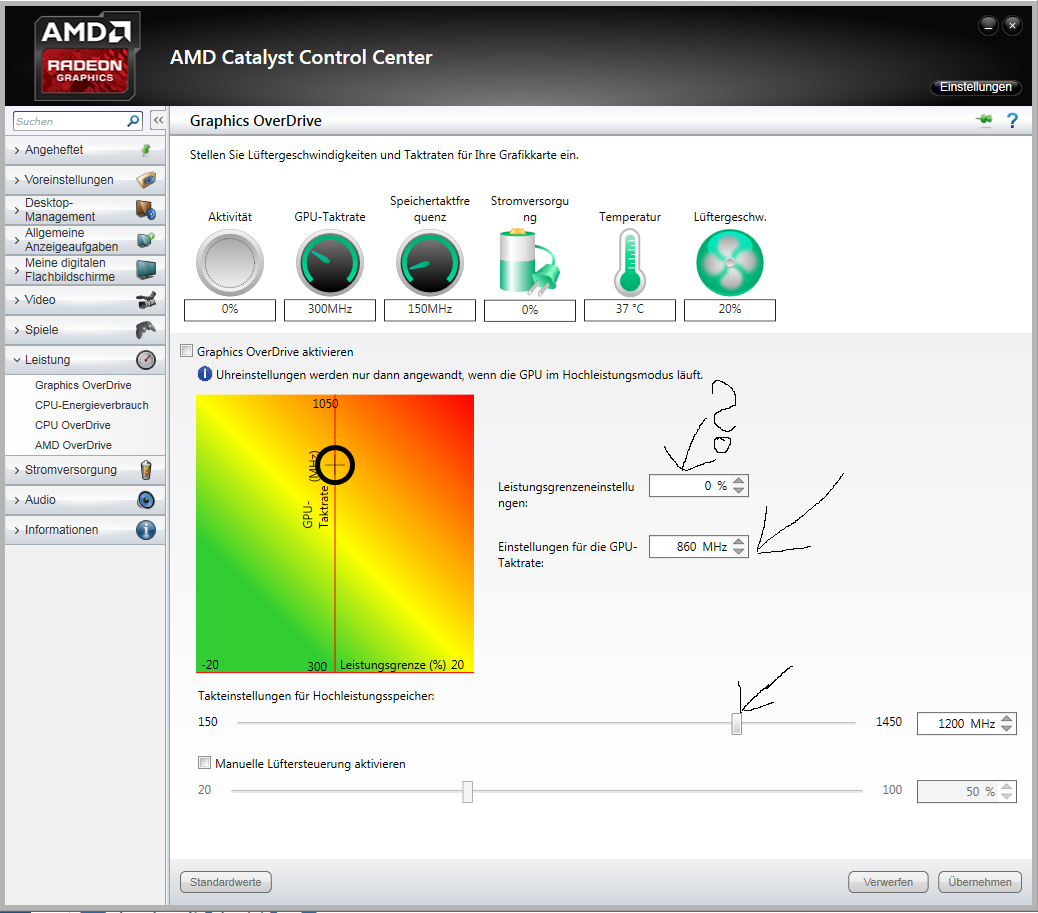Enable Graphics OverDrive aktivieren checkbox

[187, 351]
